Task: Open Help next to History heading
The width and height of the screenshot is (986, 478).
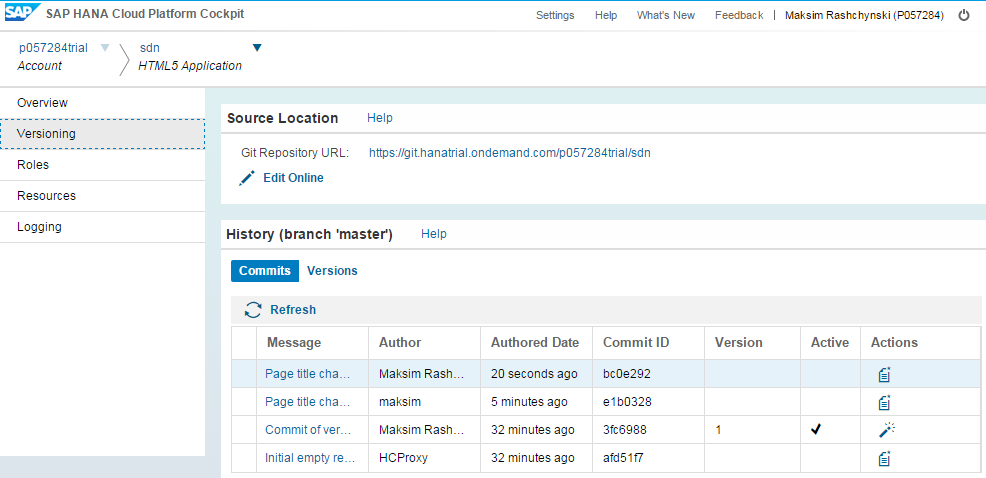Action: pyautogui.click(x=434, y=234)
